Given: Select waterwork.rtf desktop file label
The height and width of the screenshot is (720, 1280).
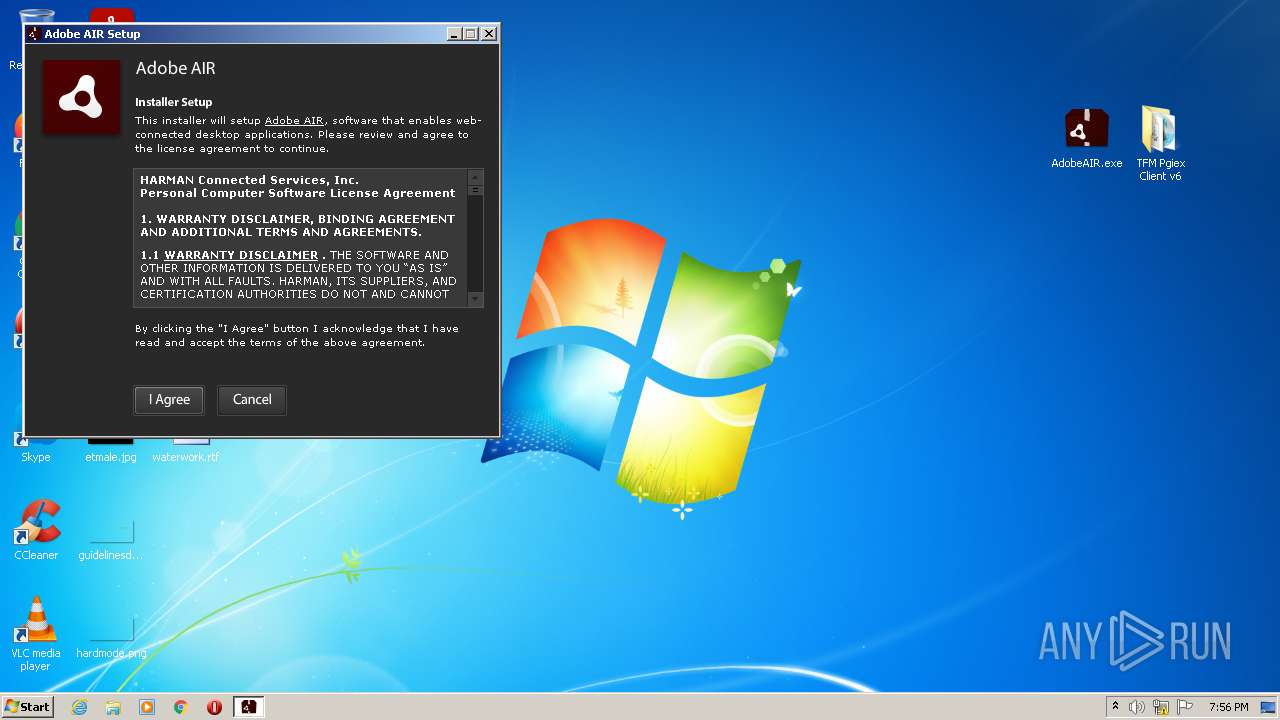Looking at the screenshot, I should (185, 457).
